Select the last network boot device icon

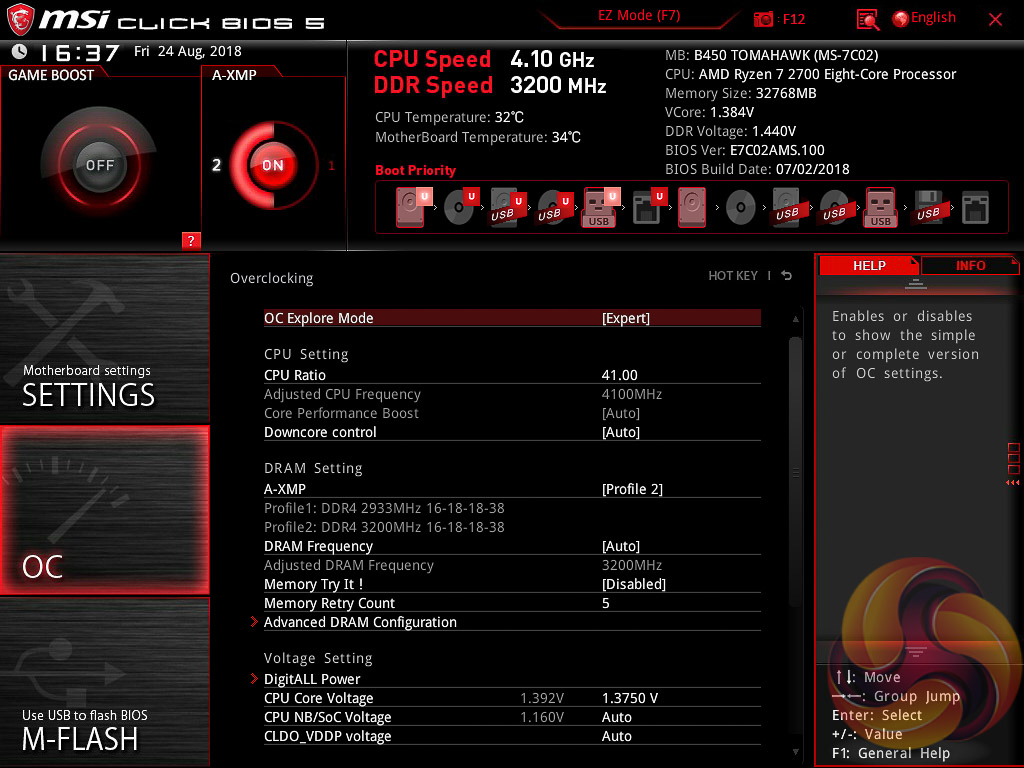976,208
